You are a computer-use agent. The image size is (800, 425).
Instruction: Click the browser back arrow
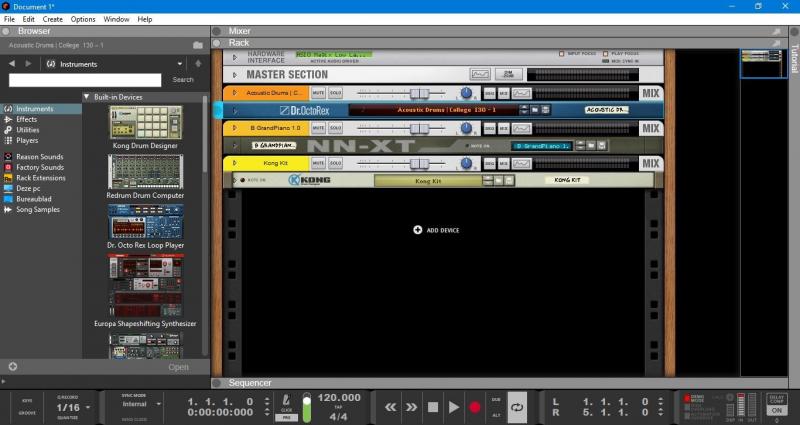click(x=12, y=64)
